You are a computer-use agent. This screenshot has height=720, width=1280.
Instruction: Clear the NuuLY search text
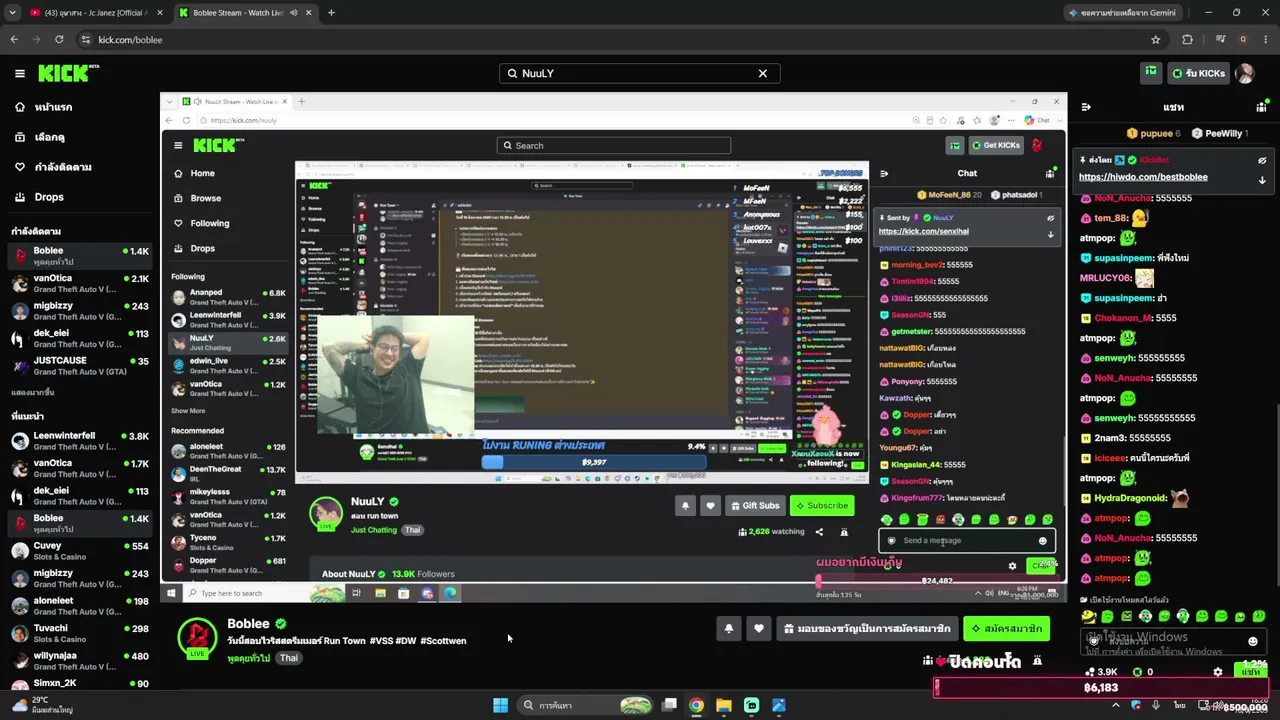pyautogui.click(x=762, y=73)
